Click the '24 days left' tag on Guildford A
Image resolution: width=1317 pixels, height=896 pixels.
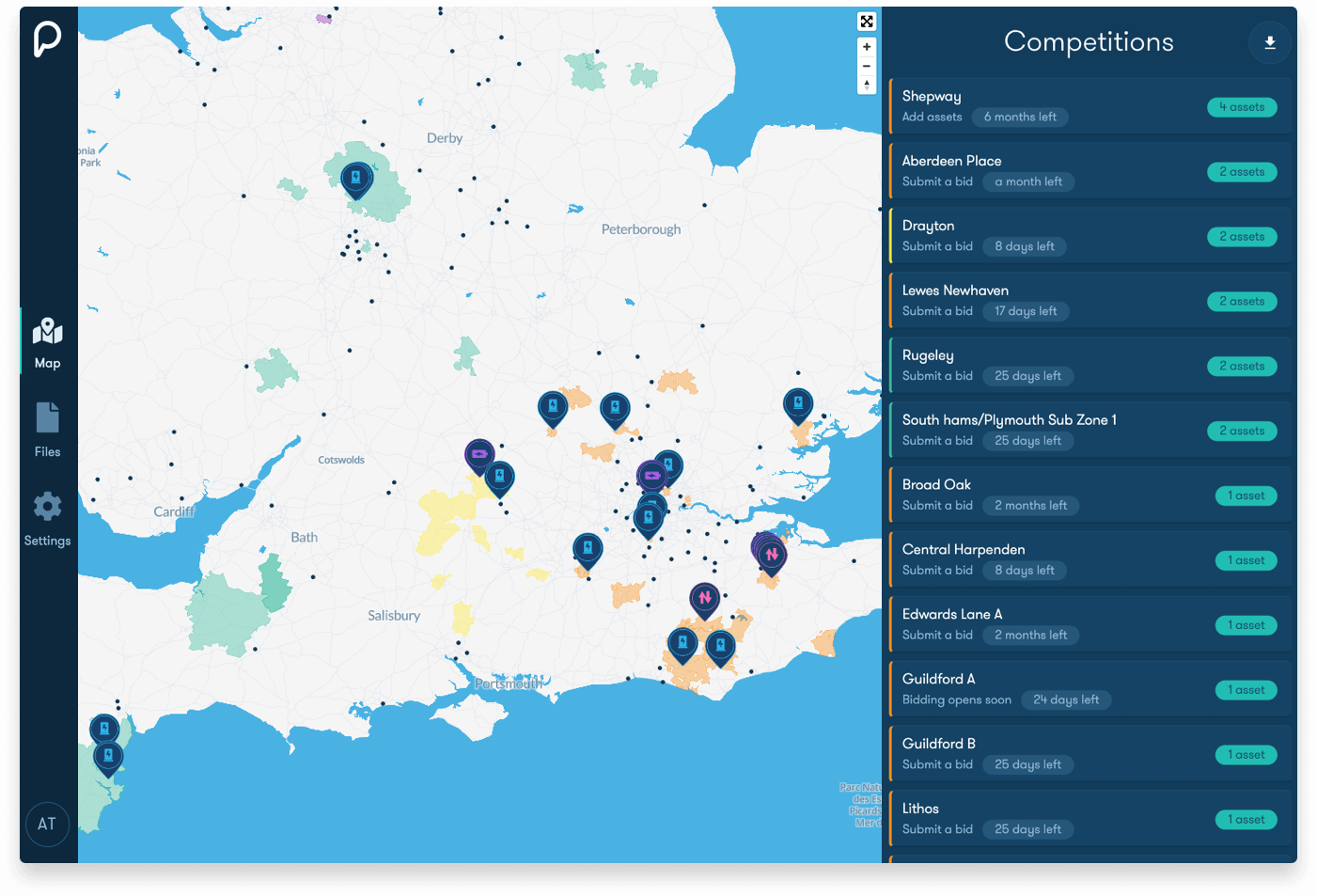pos(1066,700)
